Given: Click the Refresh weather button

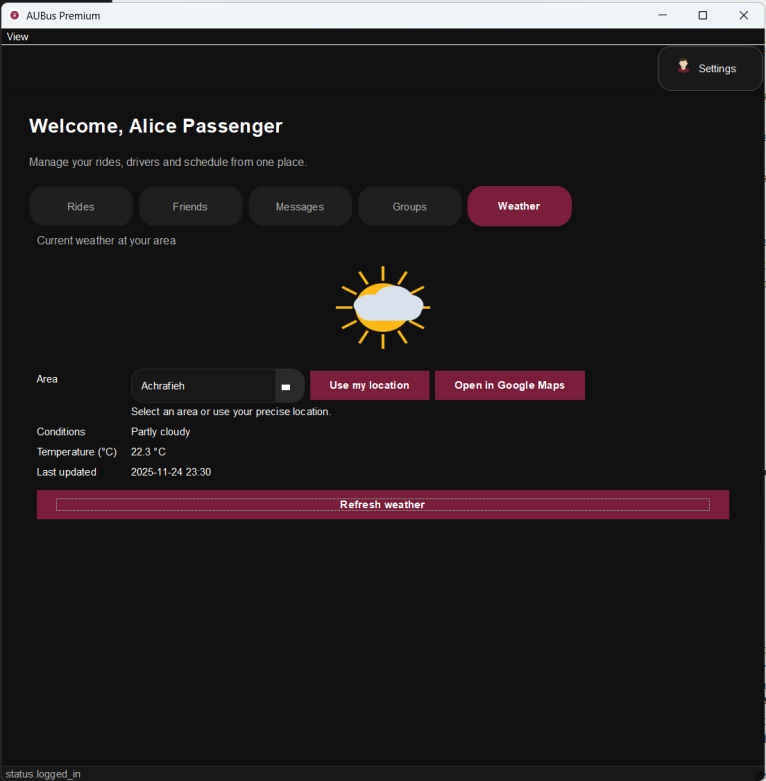Looking at the screenshot, I should [x=383, y=505].
